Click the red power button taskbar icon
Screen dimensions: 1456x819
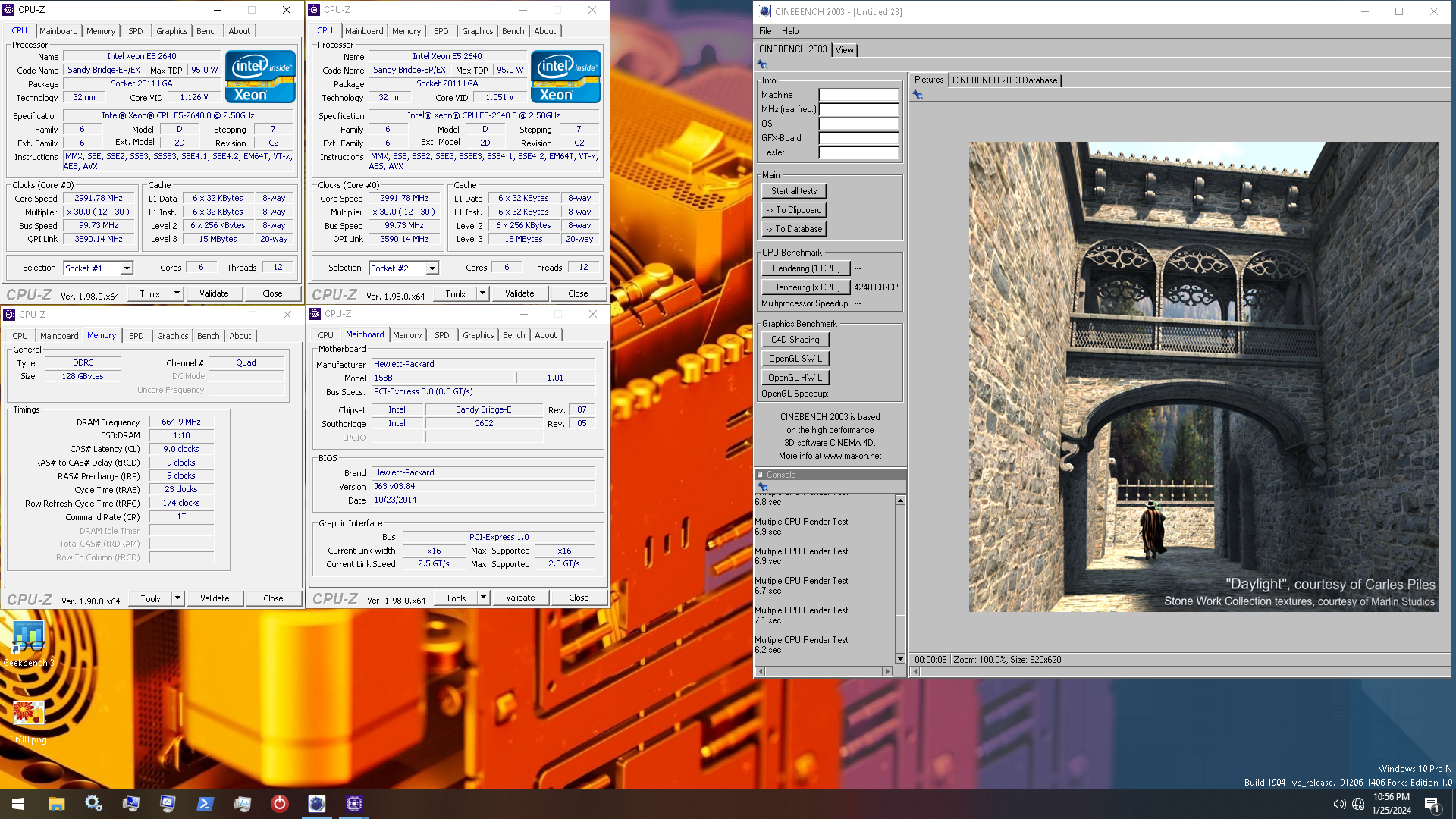pos(279,804)
